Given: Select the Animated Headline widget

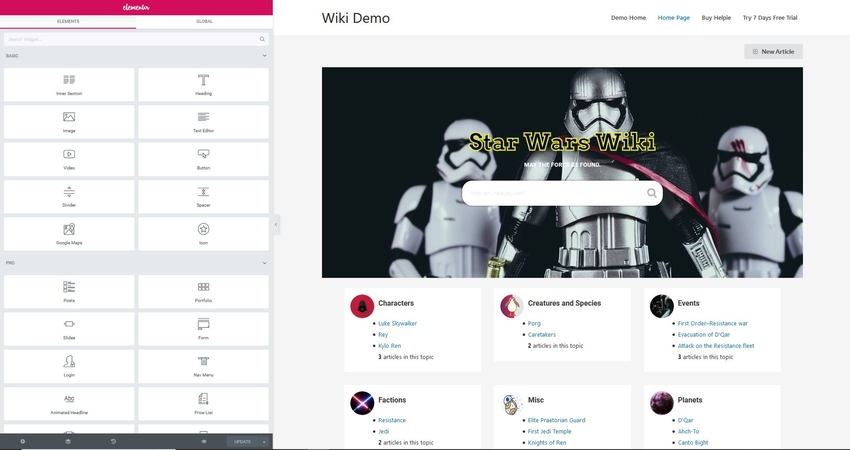Looking at the screenshot, I should click(x=69, y=404).
